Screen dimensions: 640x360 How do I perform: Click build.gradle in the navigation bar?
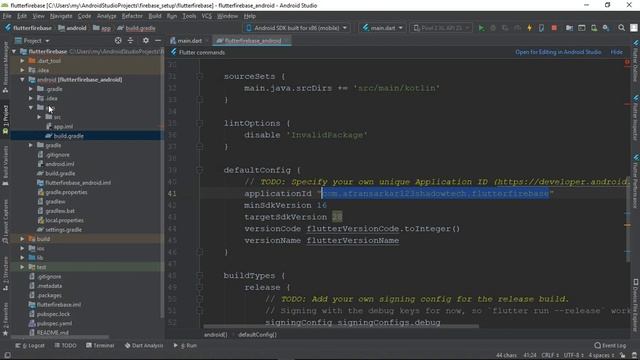[136, 28]
